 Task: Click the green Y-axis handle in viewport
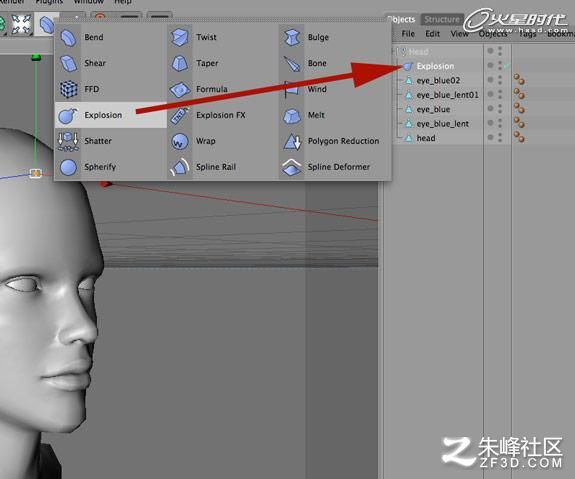[36, 57]
